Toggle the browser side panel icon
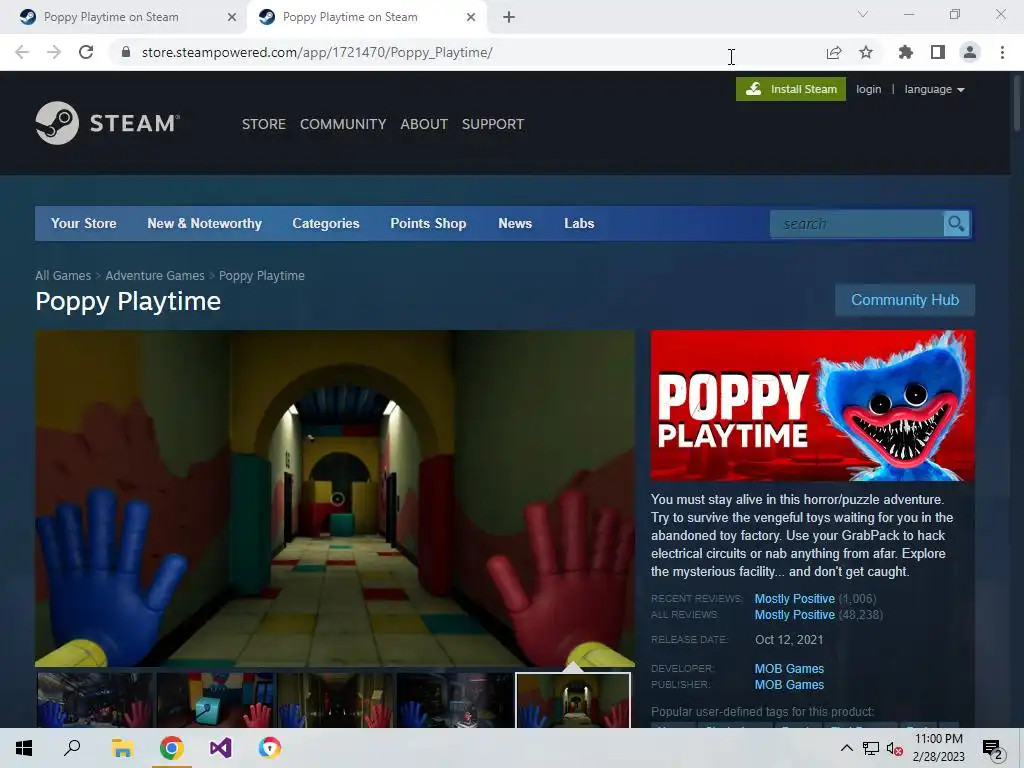 click(938, 52)
